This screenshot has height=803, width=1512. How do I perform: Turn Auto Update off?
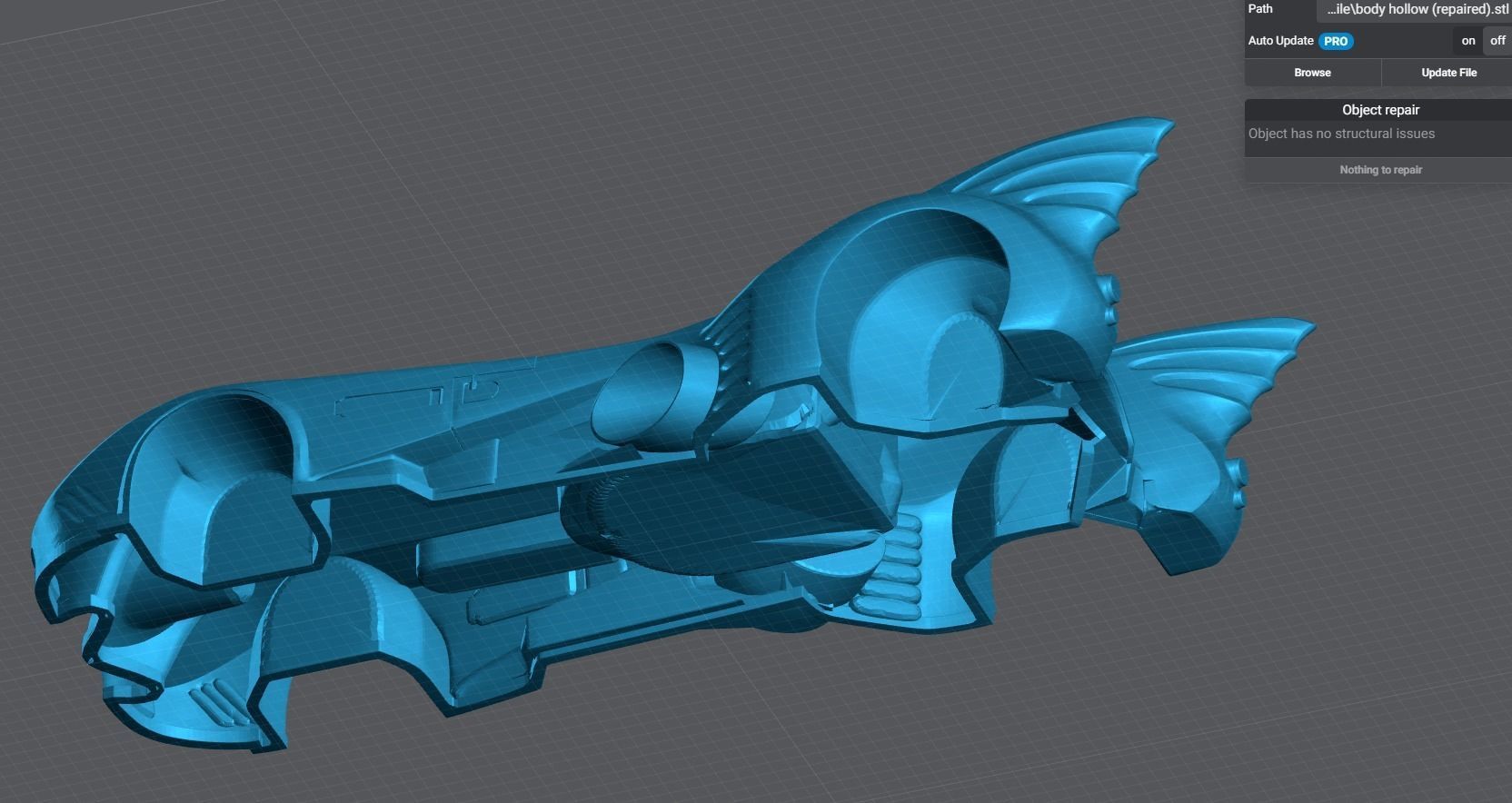tap(1497, 41)
